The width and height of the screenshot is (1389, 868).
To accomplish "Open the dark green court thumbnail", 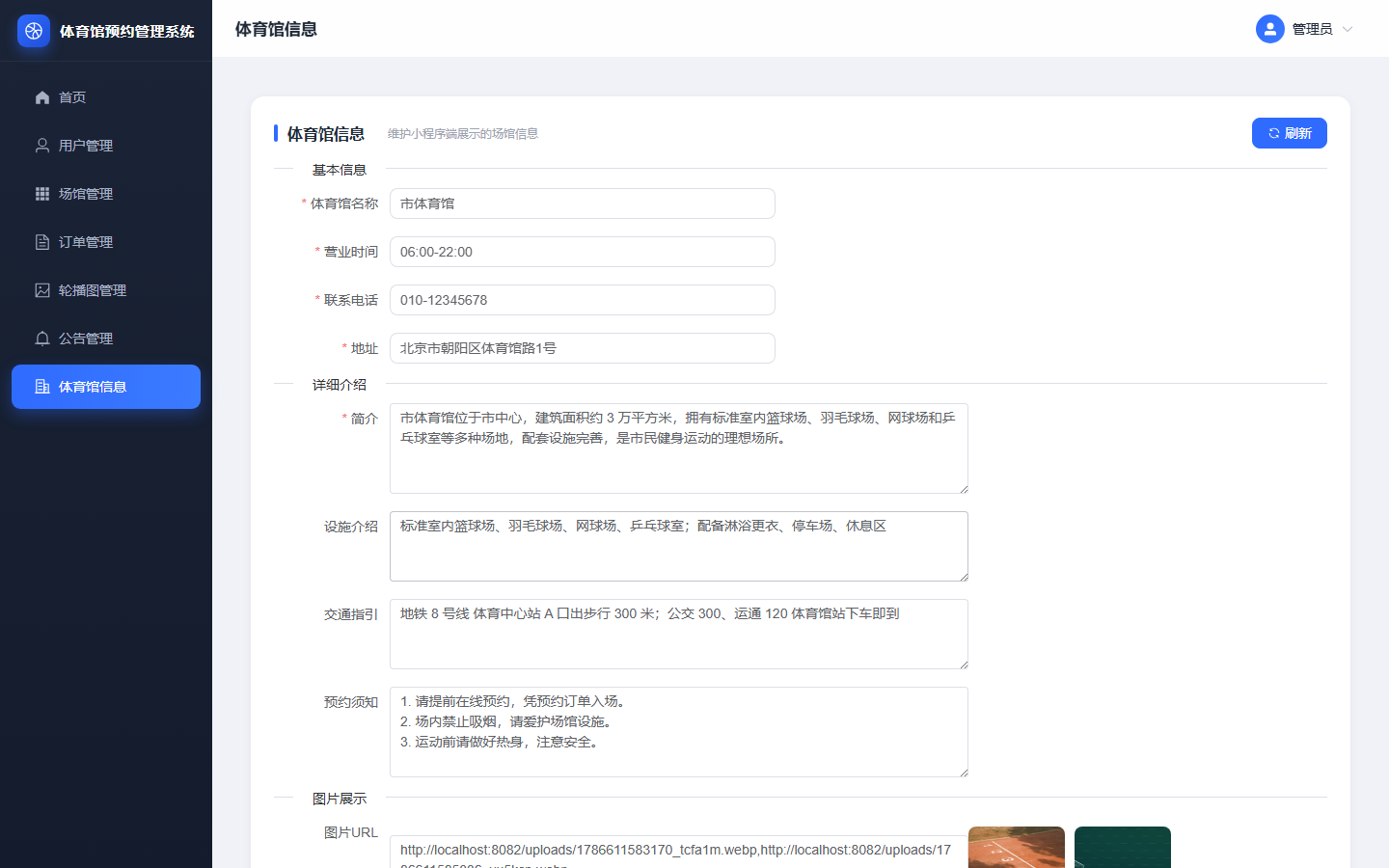I will pos(1123,847).
